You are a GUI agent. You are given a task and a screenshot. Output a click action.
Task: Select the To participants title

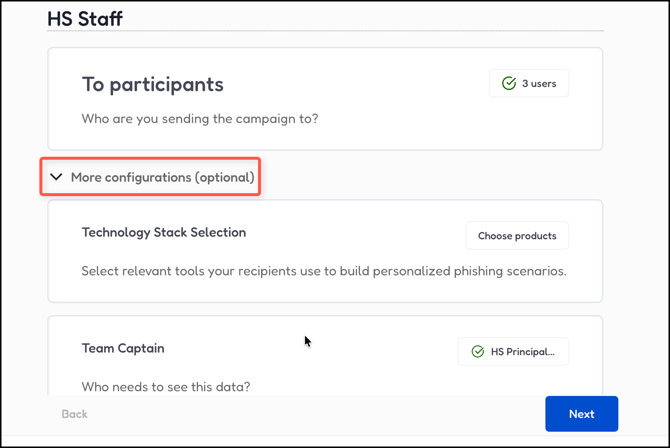click(152, 85)
